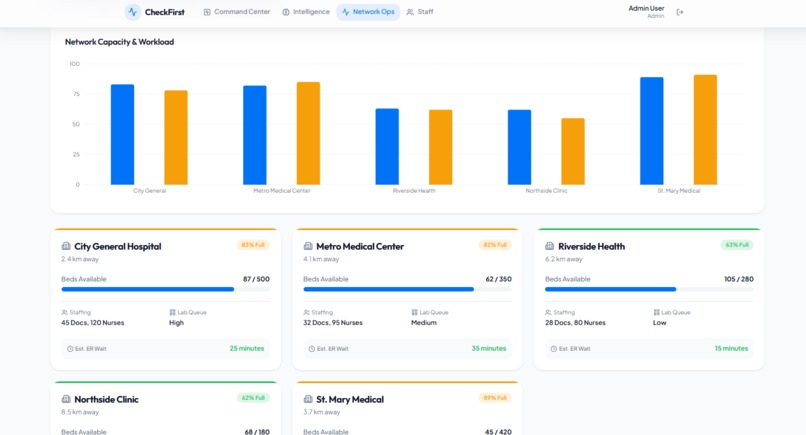Click Lab Queue icon in City General card
806x435 pixels.
[172, 313]
